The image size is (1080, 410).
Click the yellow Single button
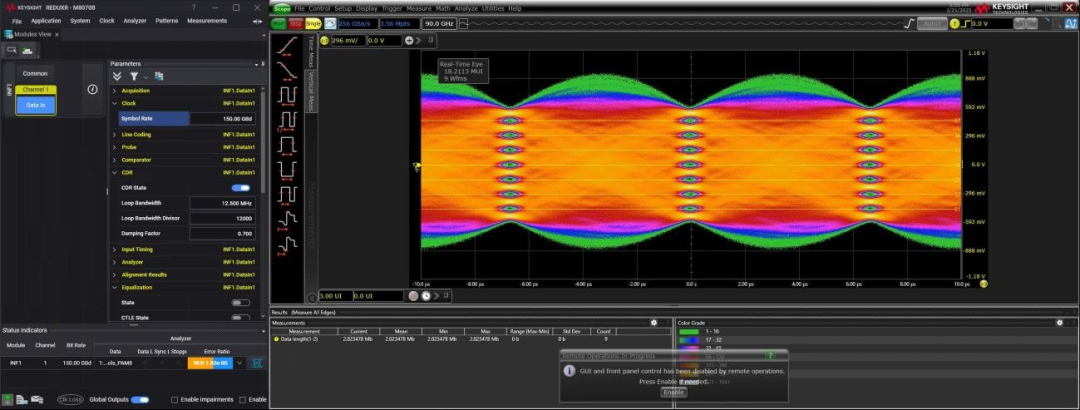tap(313, 23)
